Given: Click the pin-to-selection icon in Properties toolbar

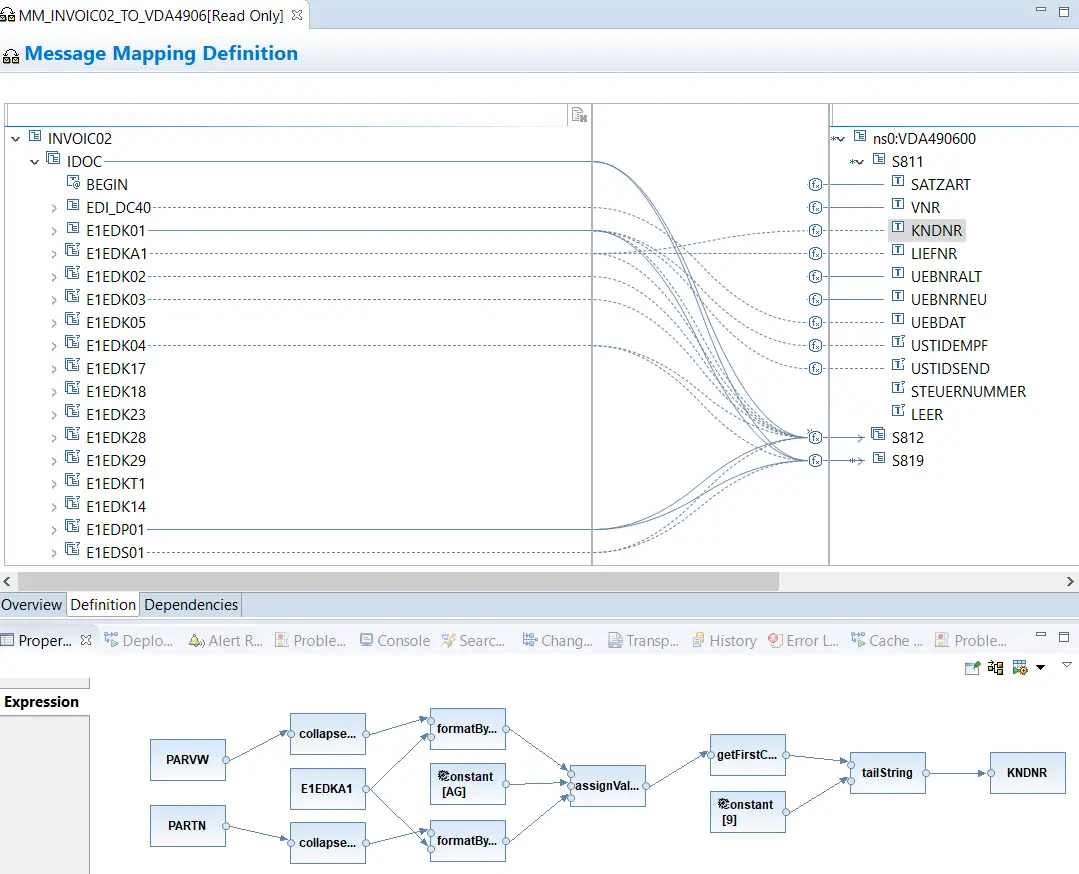Looking at the screenshot, I should point(972,668).
